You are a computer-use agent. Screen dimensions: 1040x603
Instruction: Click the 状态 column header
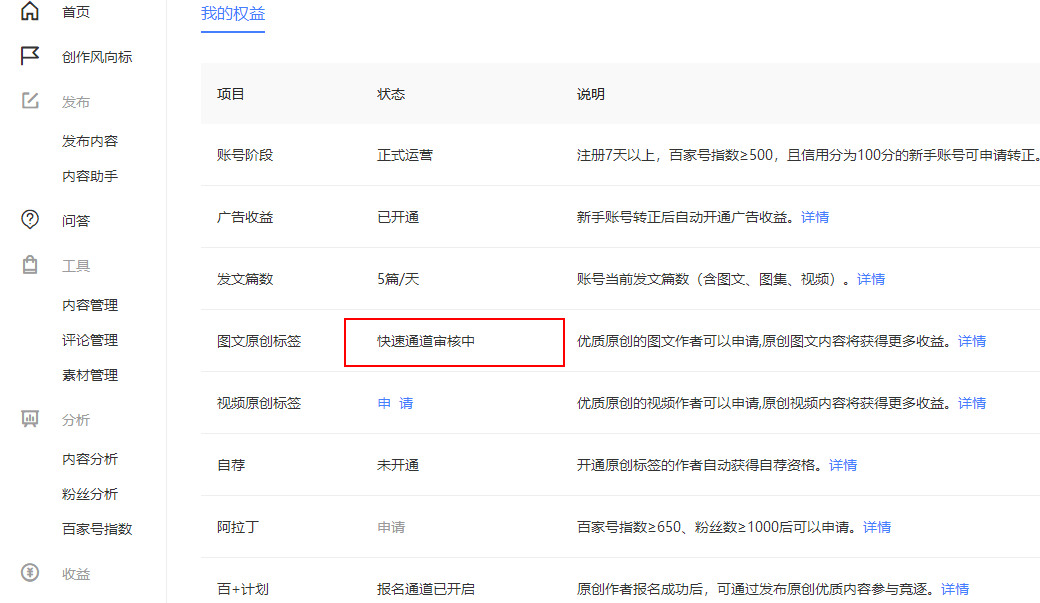coord(391,94)
